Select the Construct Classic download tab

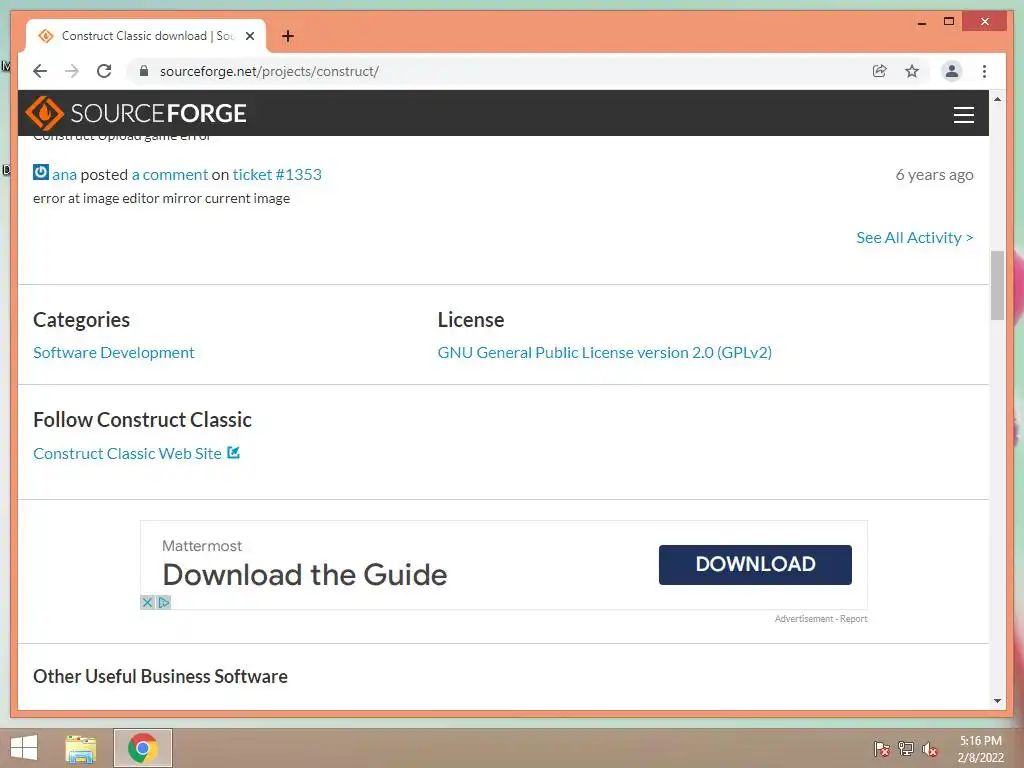click(x=146, y=36)
